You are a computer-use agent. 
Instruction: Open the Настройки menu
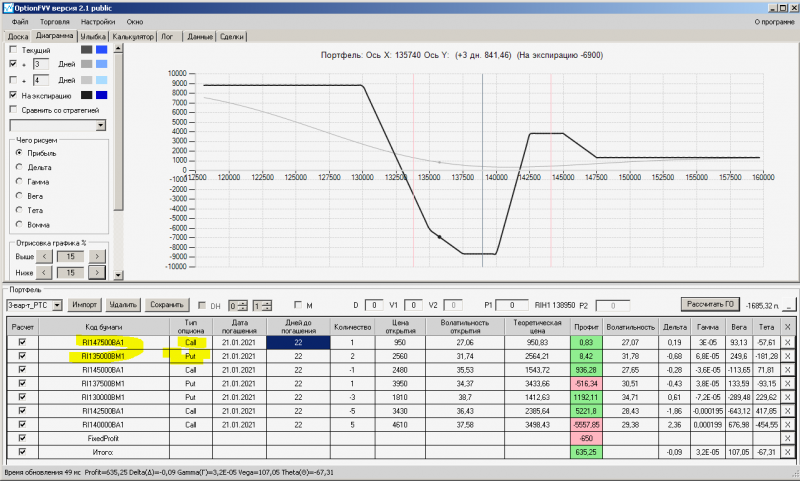click(98, 22)
